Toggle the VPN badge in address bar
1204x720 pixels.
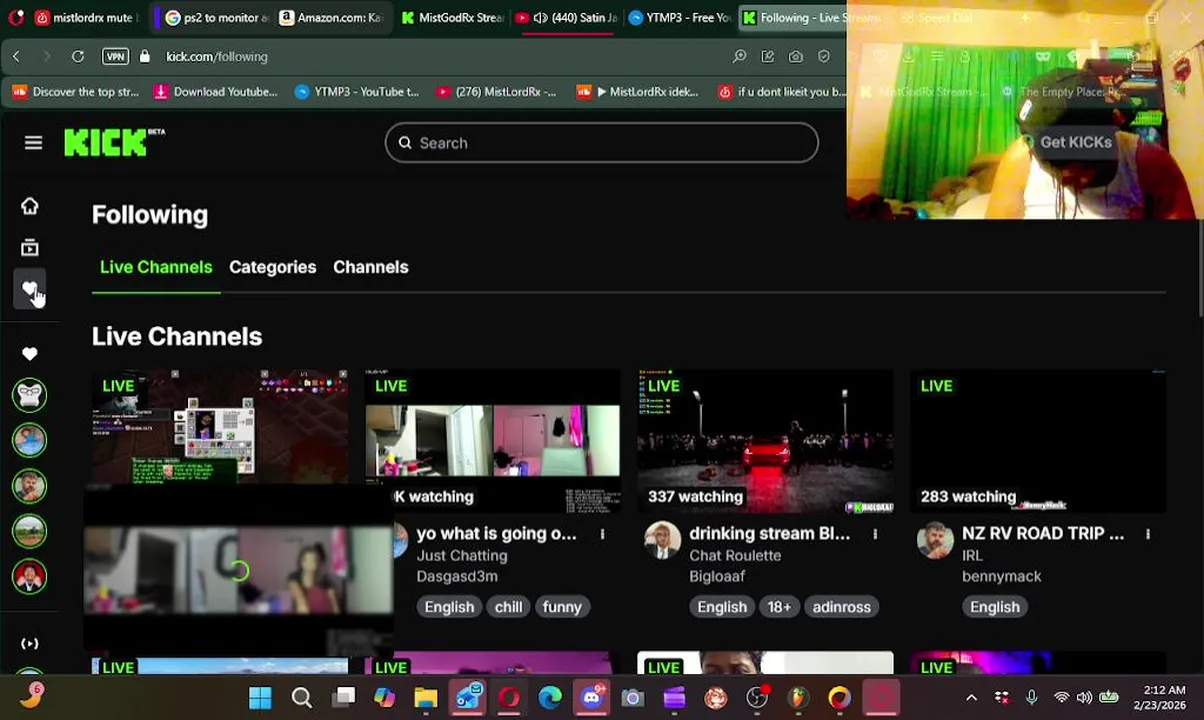point(115,57)
